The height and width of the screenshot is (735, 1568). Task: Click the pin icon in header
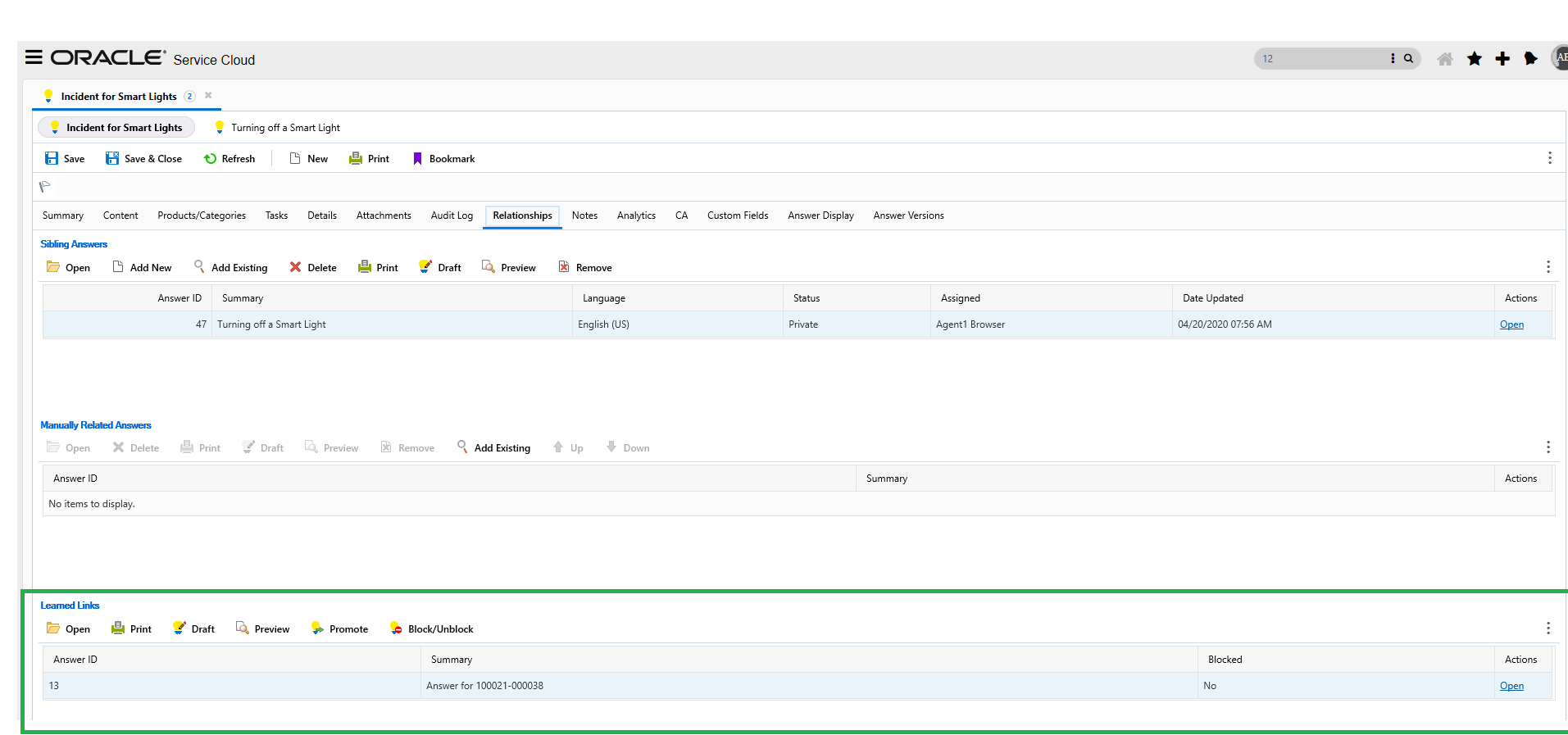[1530, 58]
